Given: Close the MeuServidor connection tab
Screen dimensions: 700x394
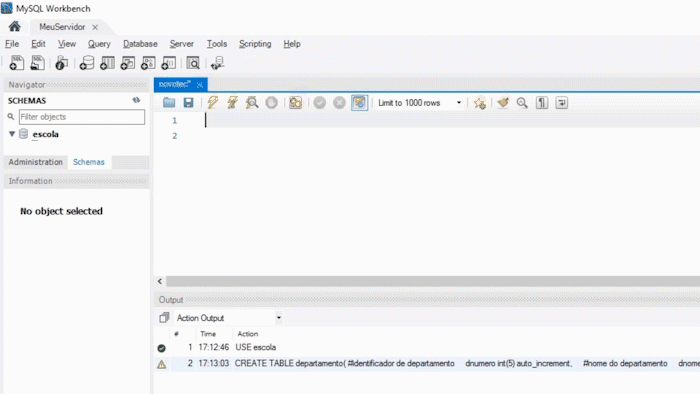Looking at the screenshot, I should (x=95, y=27).
